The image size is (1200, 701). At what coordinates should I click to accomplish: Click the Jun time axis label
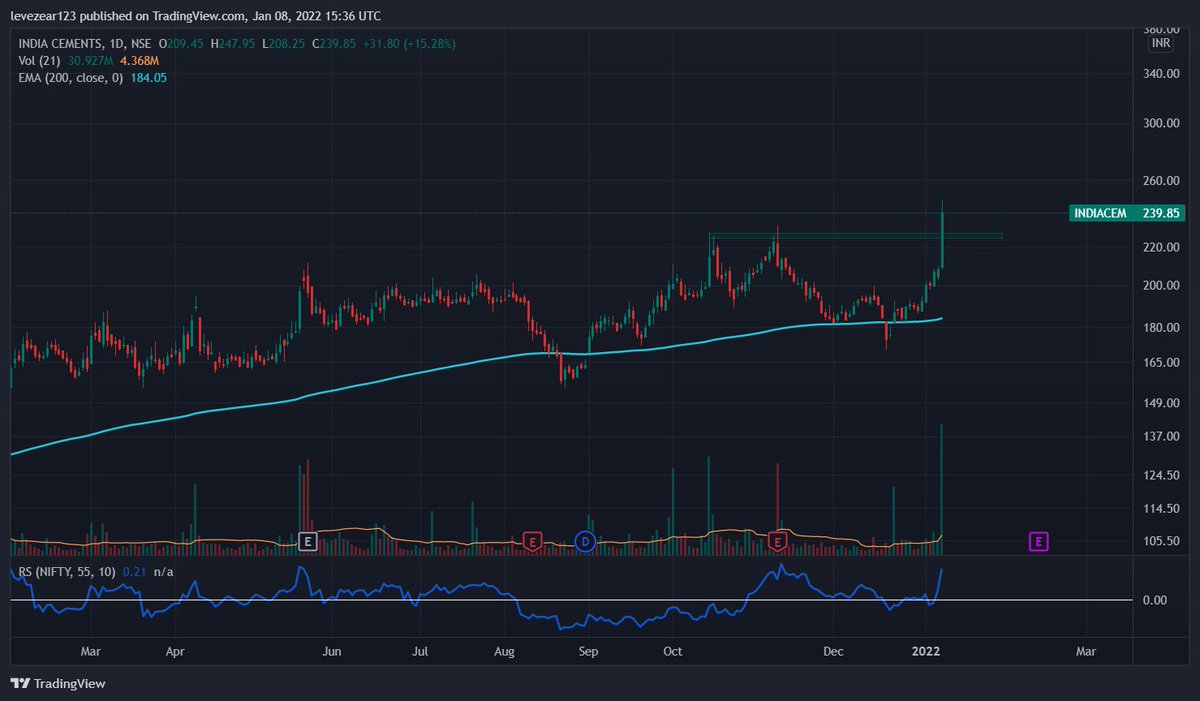[x=332, y=652]
